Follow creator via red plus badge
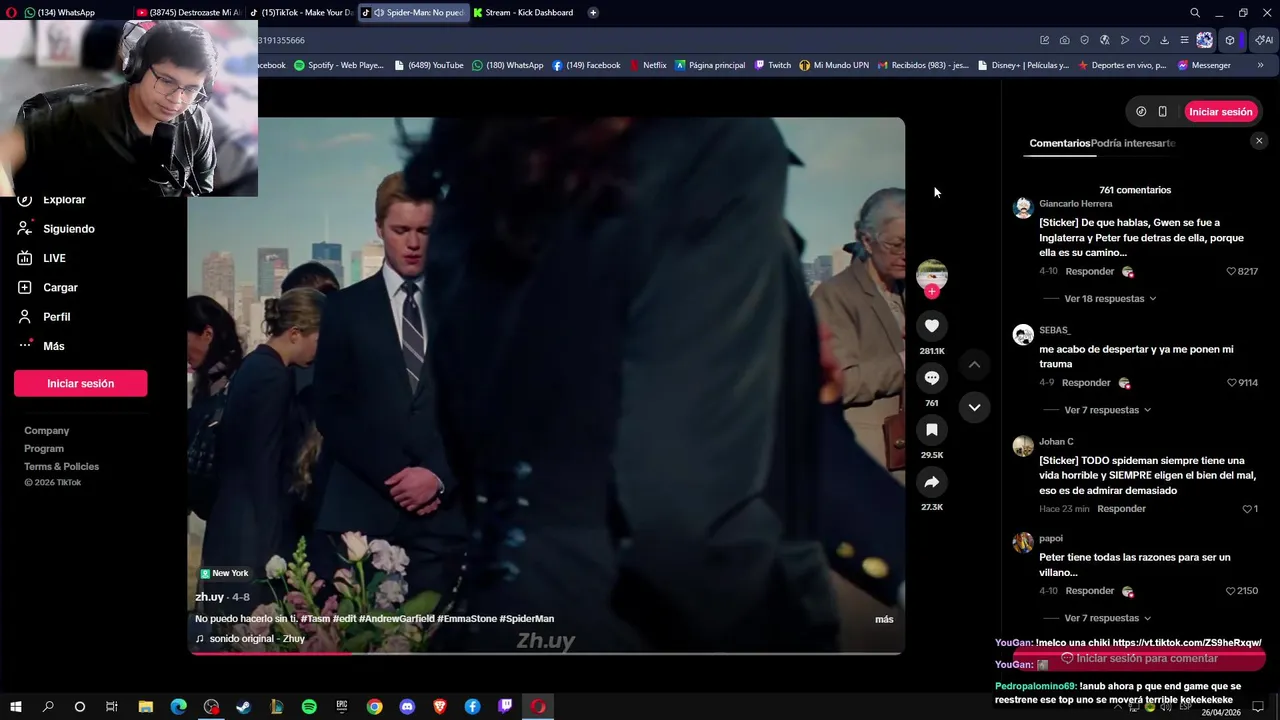The image size is (1280, 720). click(x=931, y=292)
